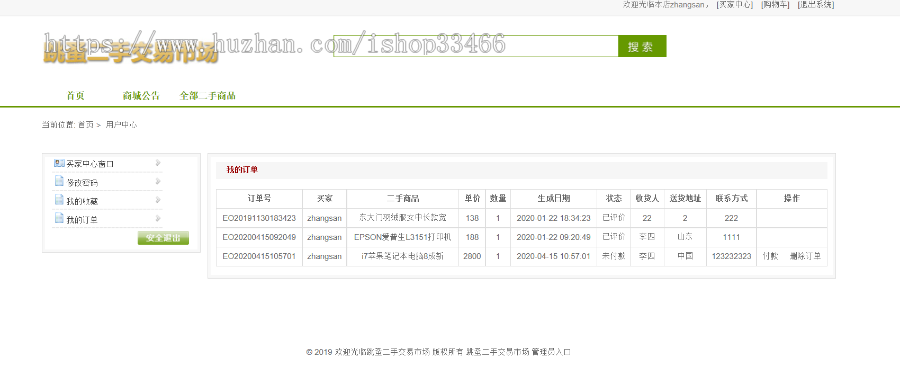Click the EPSON爱普生L3151打印机 product name
The height and width of the screenshot is (375, 900).
click(x=402, y=237)
